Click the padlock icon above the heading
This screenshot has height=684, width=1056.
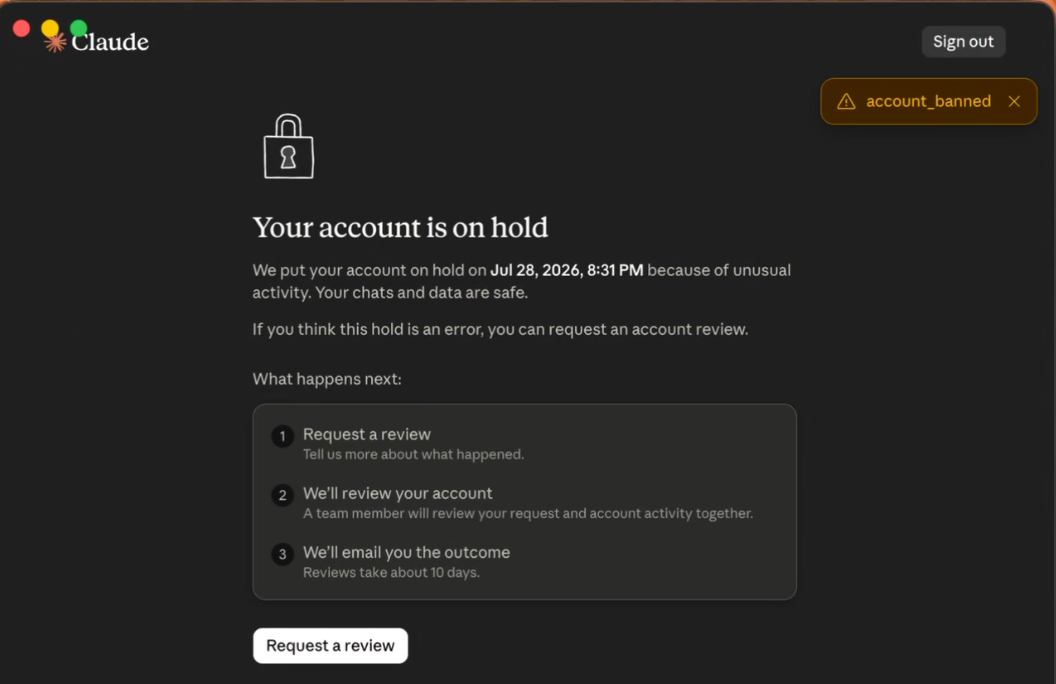coord(288,146)
